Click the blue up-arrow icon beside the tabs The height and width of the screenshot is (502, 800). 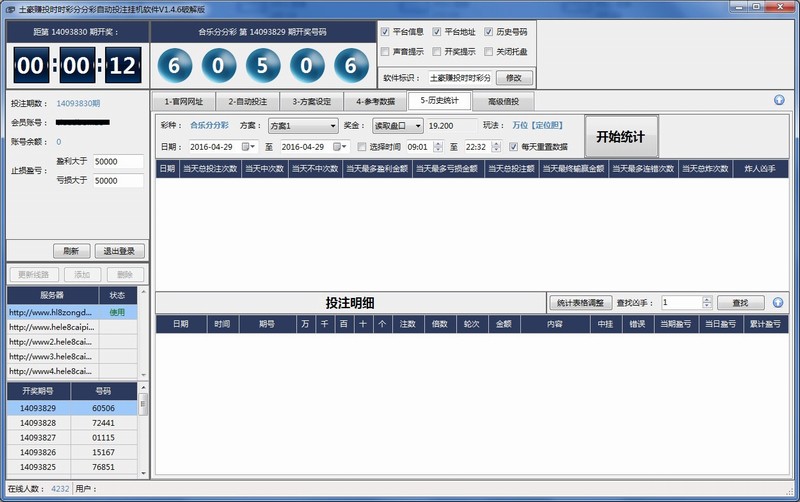click(x=778, y=100)
